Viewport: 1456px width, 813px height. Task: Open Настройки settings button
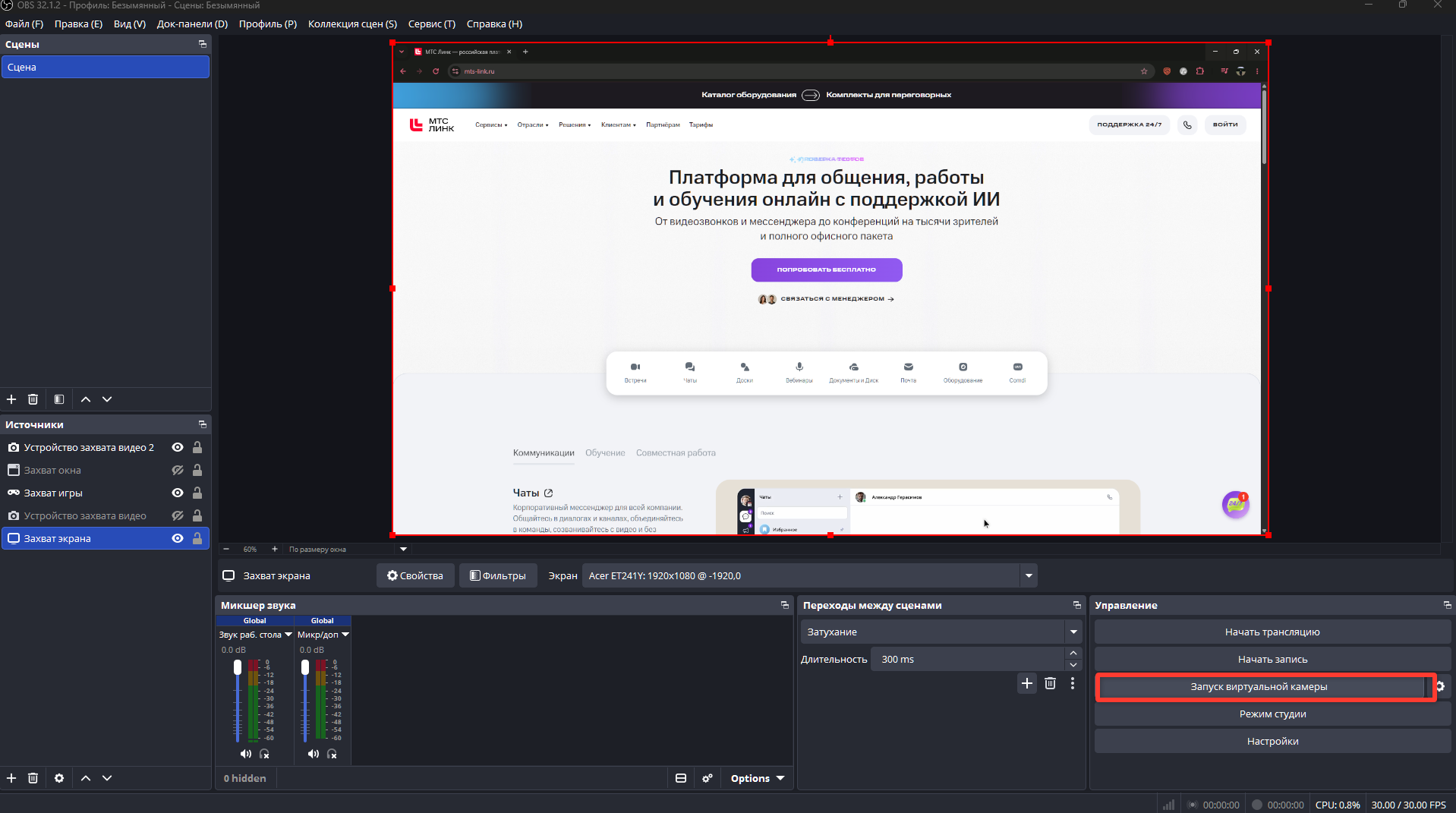pos(1272,741)
